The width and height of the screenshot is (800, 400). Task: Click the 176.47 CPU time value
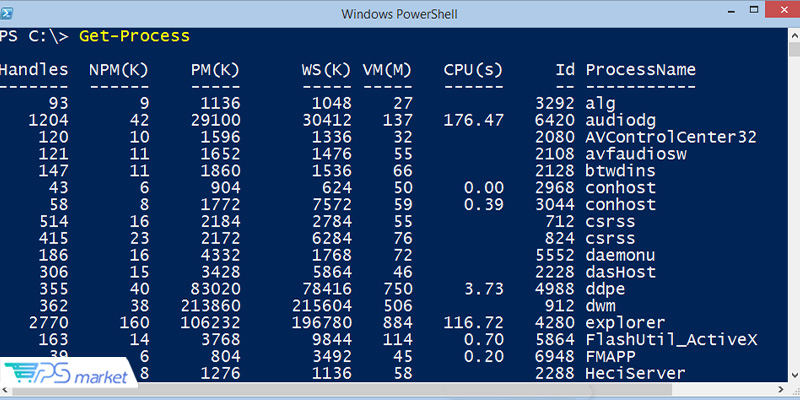[x=474, y=119]
